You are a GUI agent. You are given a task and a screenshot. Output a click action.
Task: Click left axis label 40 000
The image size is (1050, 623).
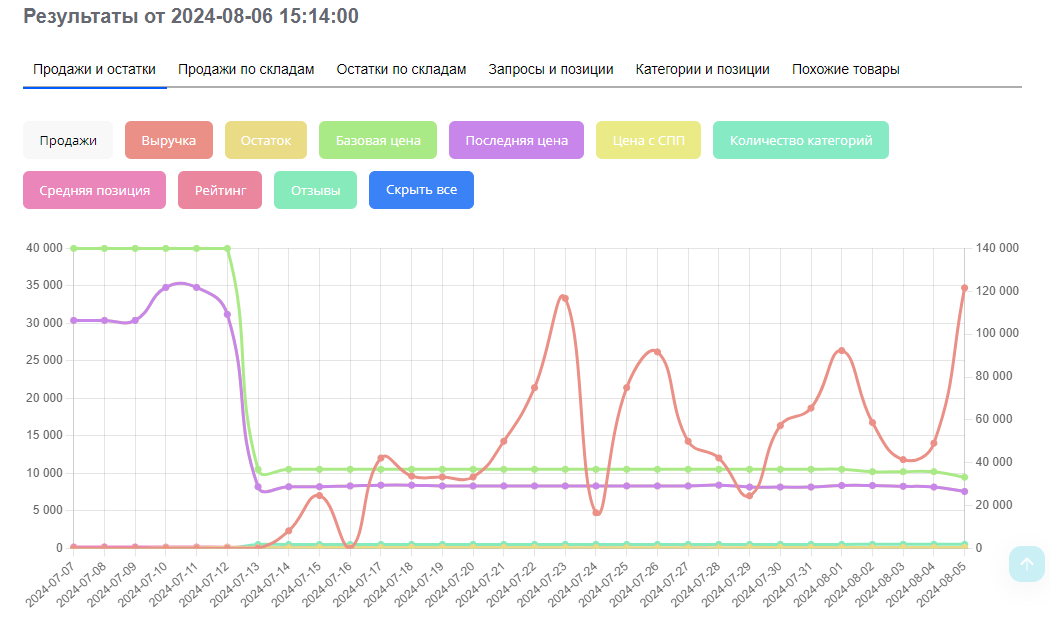pyautogui.click(x=44, y=248)
